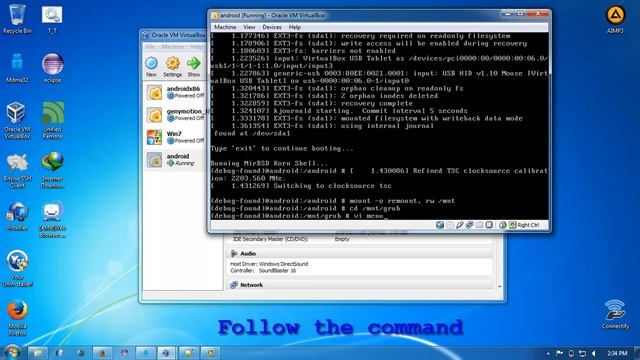
Task: Open File menu in VirtualBox Manager window
Action: click(150, 47)
